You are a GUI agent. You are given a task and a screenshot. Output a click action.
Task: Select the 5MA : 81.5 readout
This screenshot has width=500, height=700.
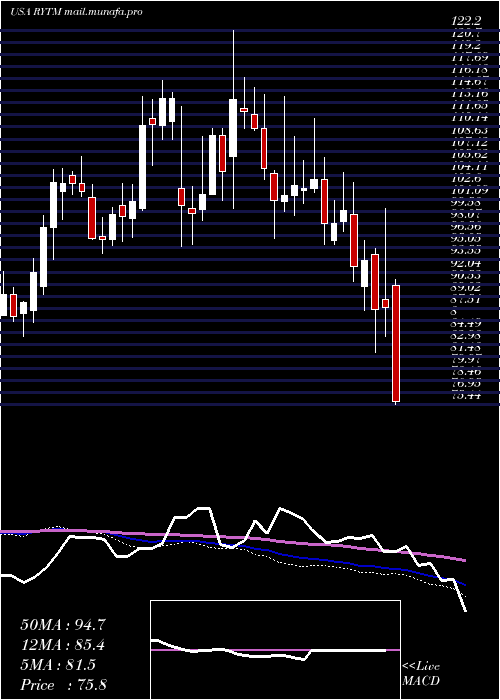click(x=58, y=665)
